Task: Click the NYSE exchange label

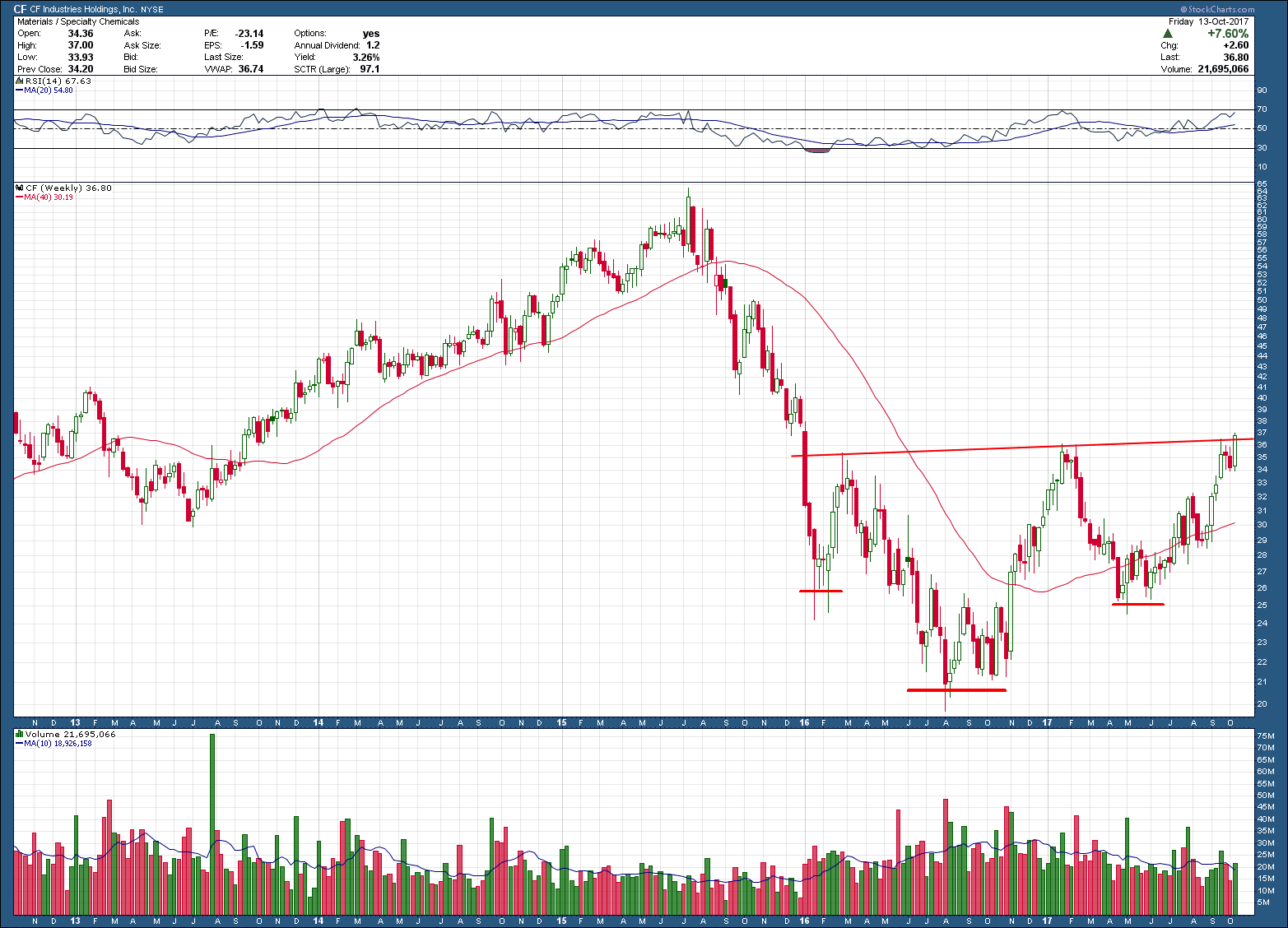Action: (151, 10)
